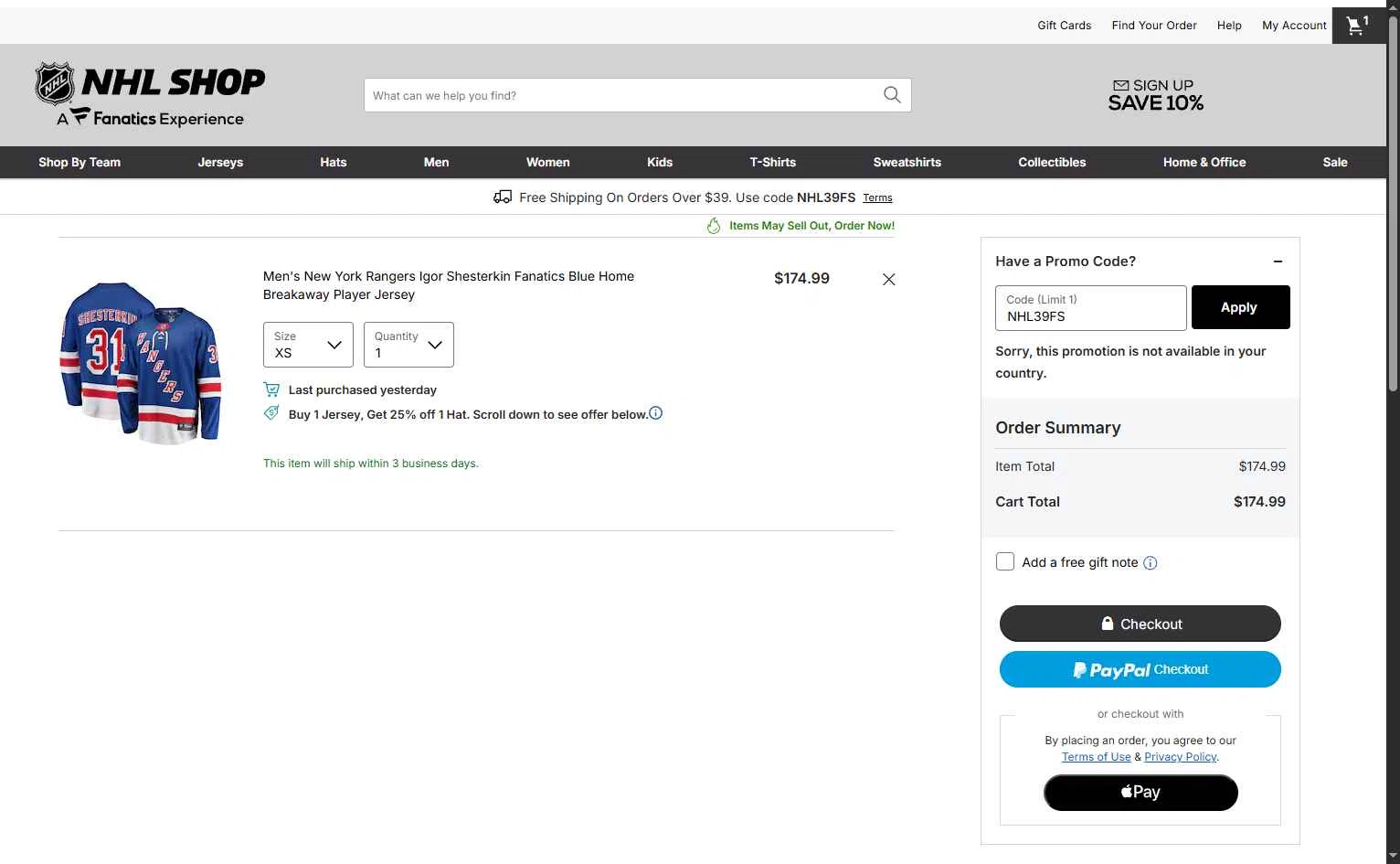Open Shop By Team menu
Image resolution: width=1400 pixels, height=864 pixels.
pyautogui.click(x=80, y=162)
